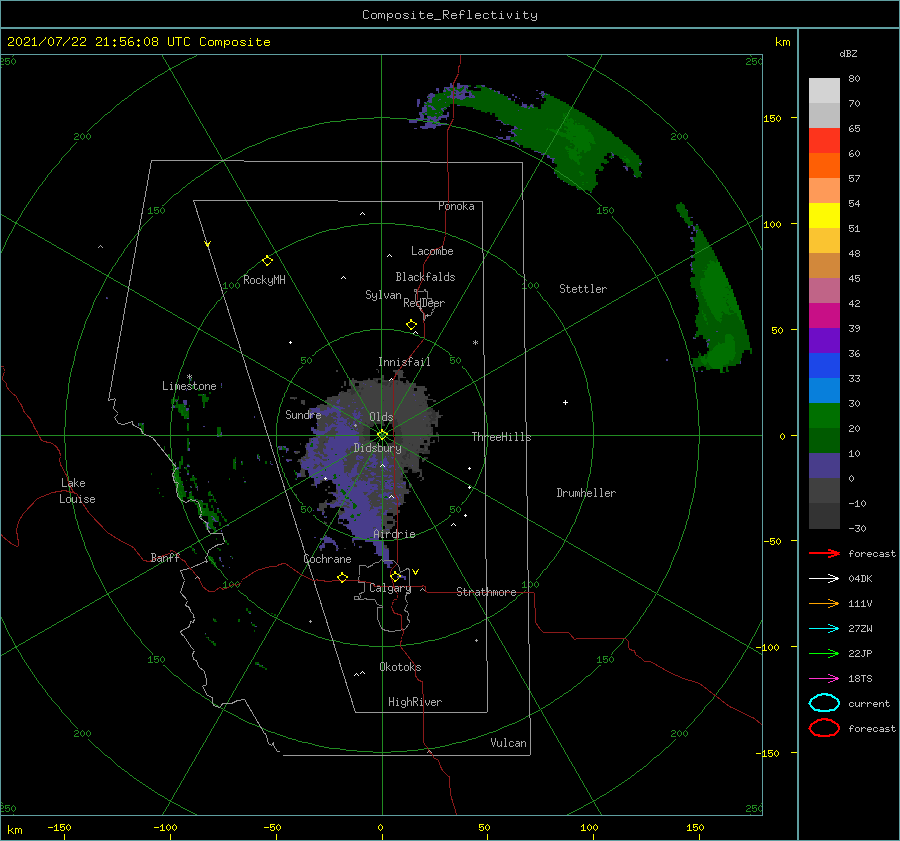The height and width of the screenshot is (841, 900).
Task: Select the purple 39-36 dBZ swatch
Action: click(824, 341)
